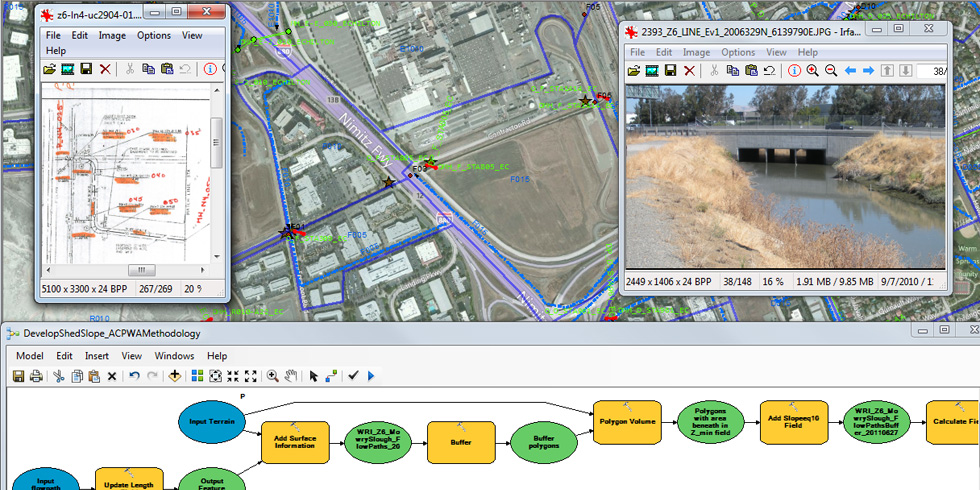Print the DevelopShedSlope model
Viewport: 980px width, 490px height.
click(x=36, y=376)
